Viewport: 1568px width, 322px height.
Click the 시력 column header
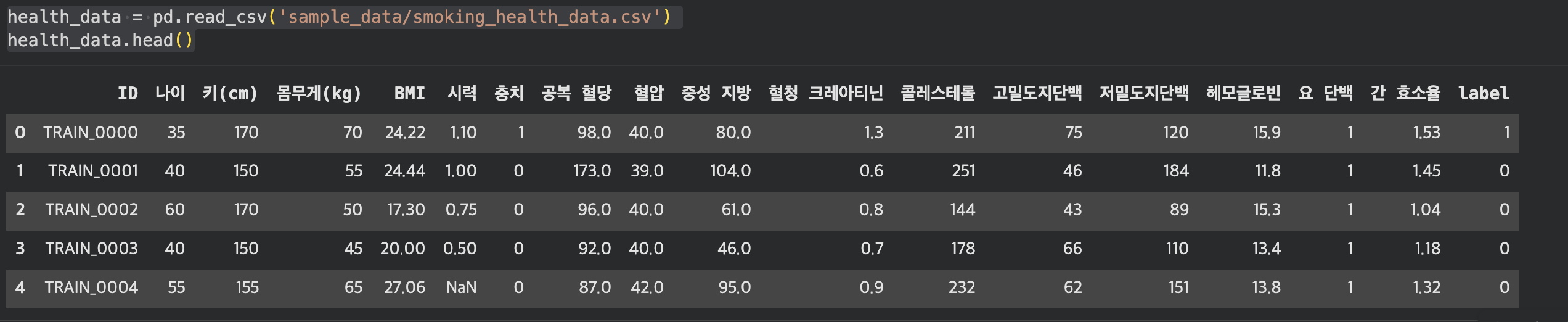[462, 93]
